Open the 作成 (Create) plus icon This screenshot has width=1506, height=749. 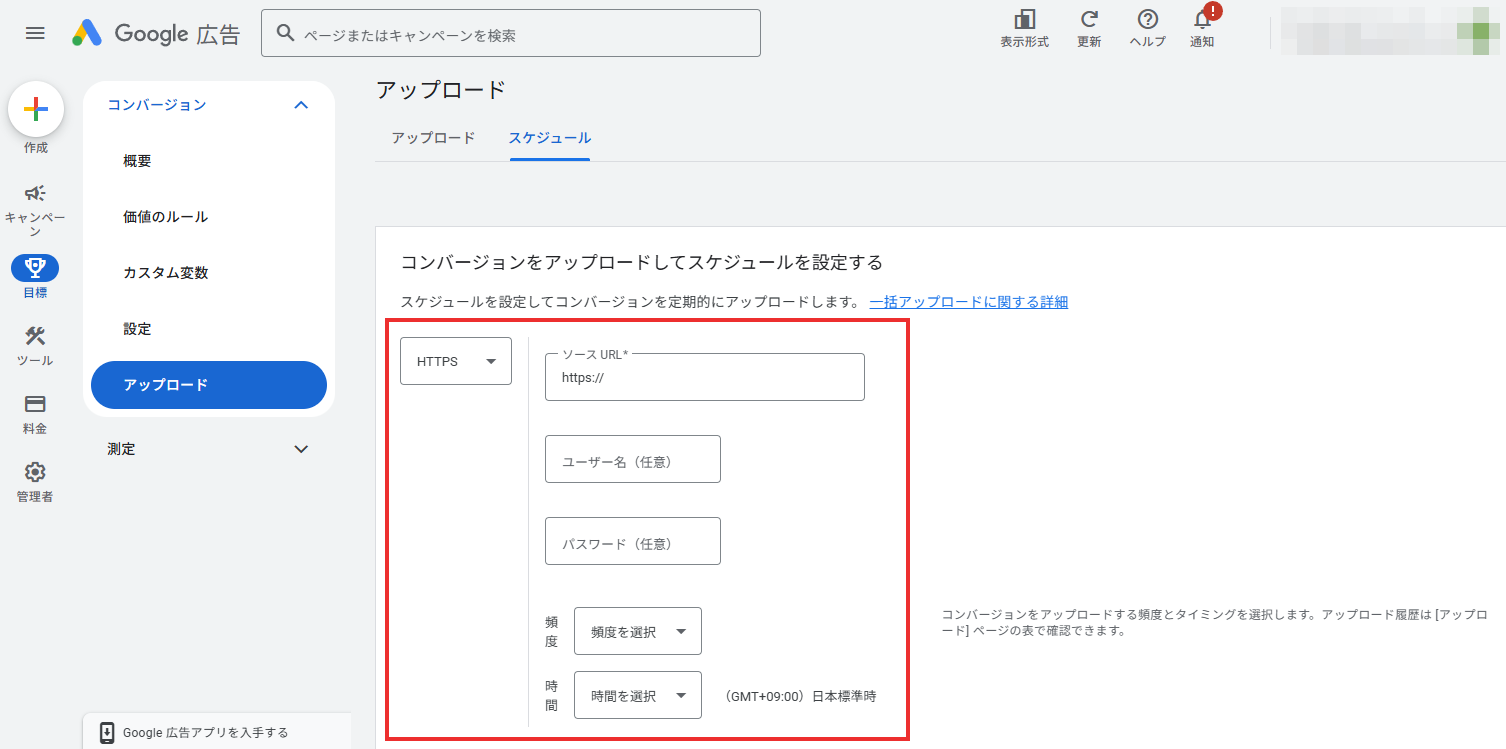[35, 108]
